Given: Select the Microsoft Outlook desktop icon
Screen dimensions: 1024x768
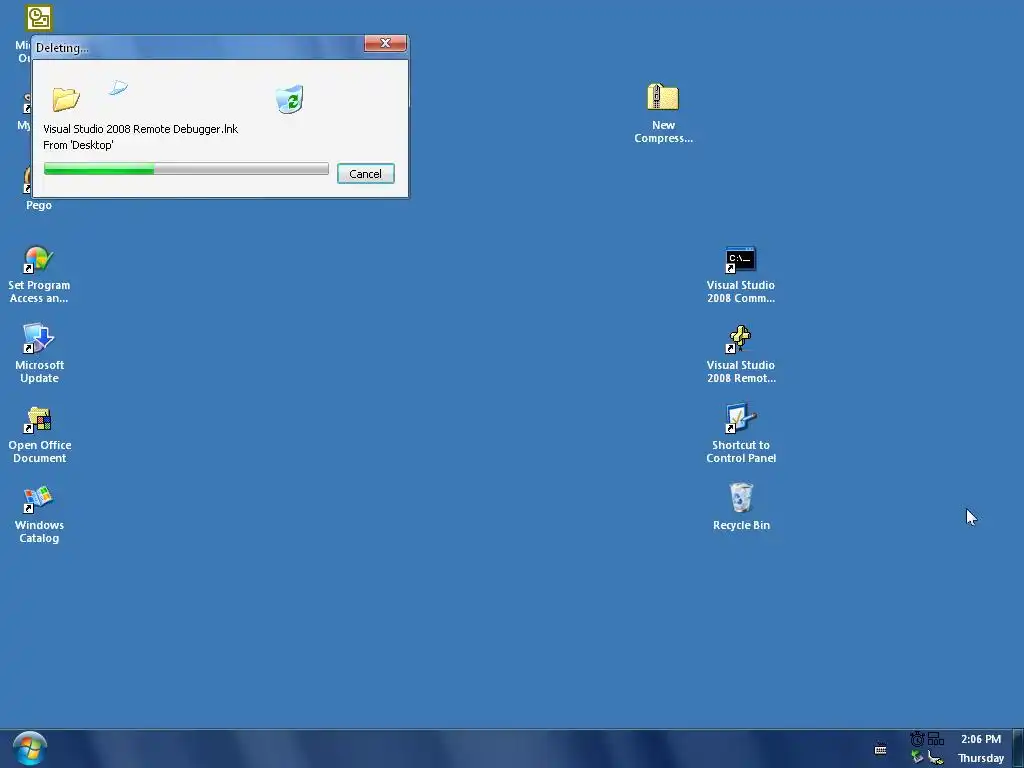Looking at the screenshot, I should 39,18.
